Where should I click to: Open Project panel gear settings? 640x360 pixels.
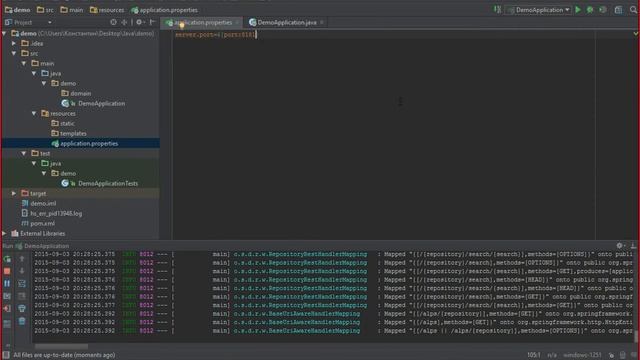pos(140,22)
